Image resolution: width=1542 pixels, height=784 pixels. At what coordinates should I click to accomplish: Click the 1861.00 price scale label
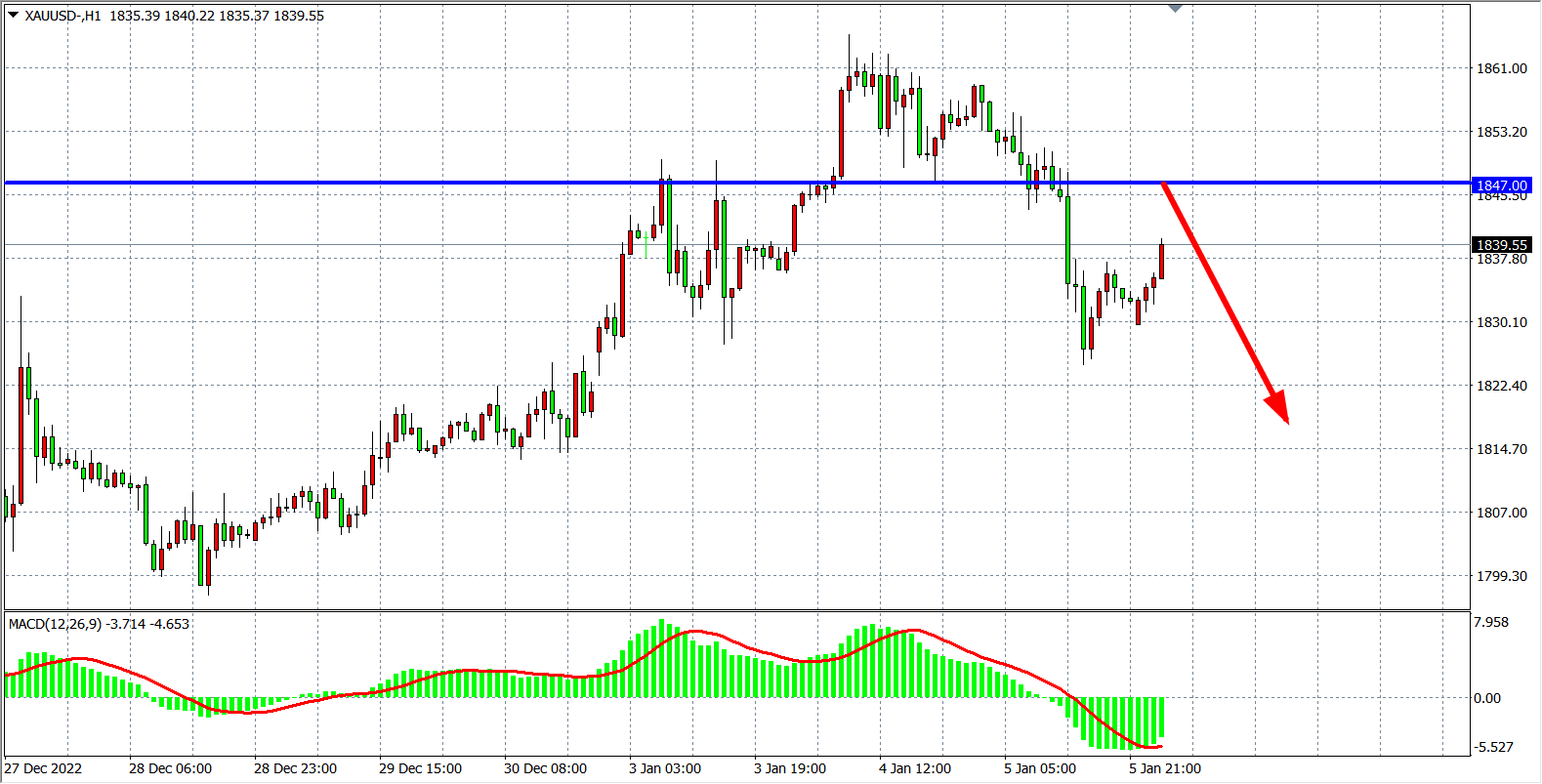point(1502,68)
